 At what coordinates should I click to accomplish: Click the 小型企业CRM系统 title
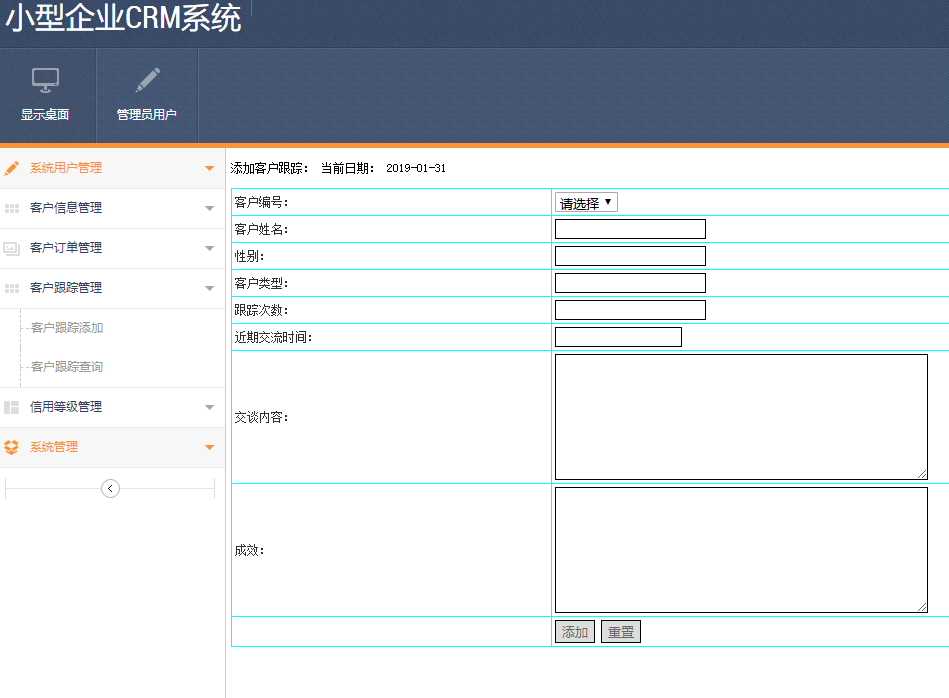click(124, 18)
